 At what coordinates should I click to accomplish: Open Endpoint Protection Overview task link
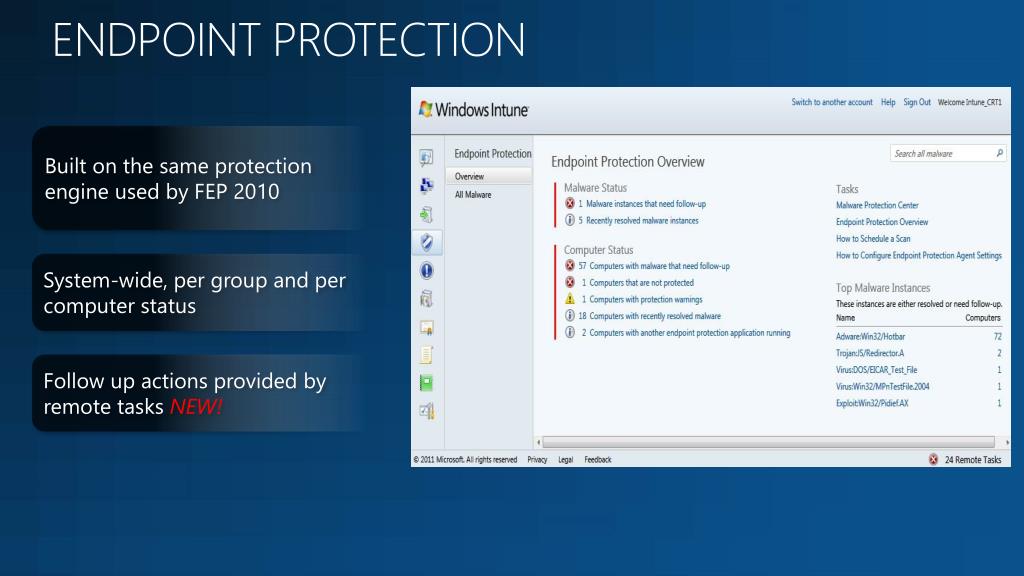pyautogui.click(x=882, y=222)
